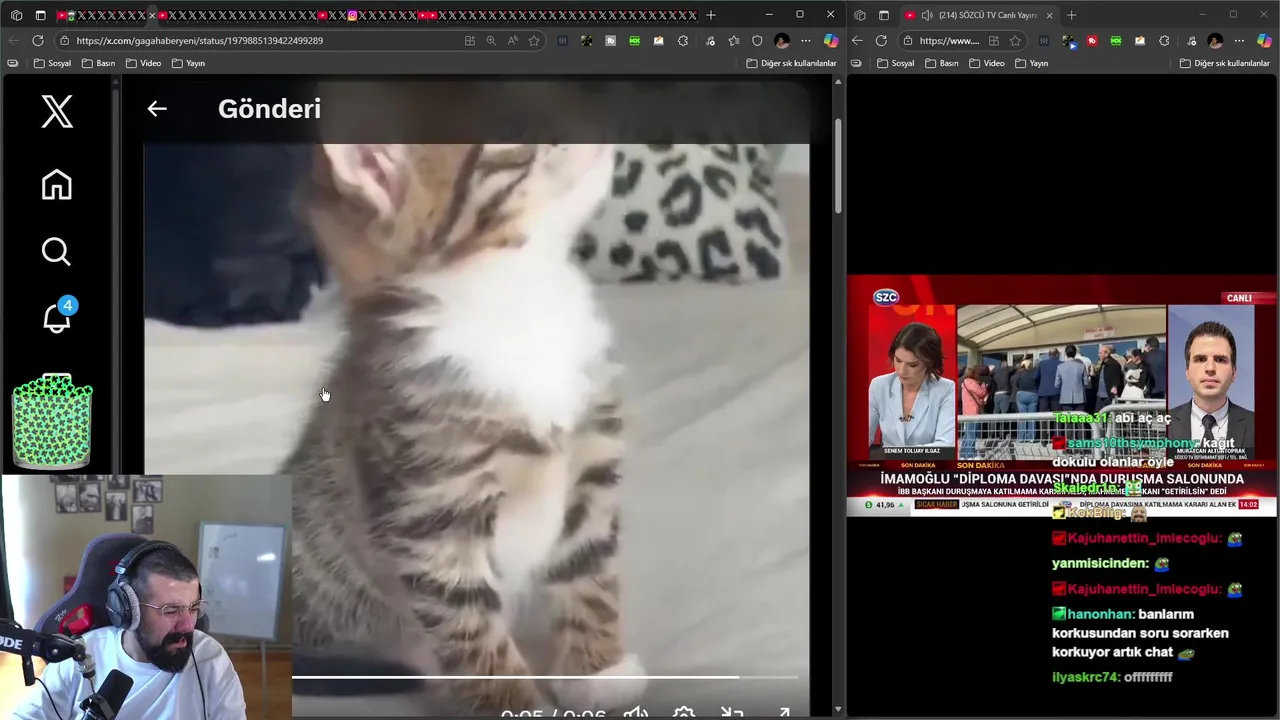
Task: Click the left page vertical scrollbar
Action: tap(837, 165)
